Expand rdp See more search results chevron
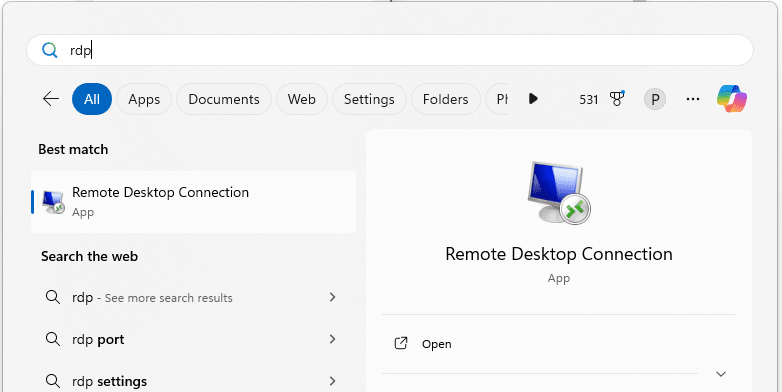 [333, 297]
